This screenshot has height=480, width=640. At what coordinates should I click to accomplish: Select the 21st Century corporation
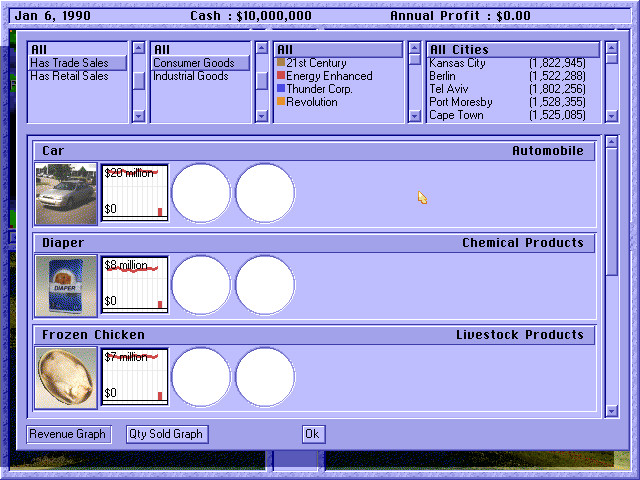[x=339, y=63]
